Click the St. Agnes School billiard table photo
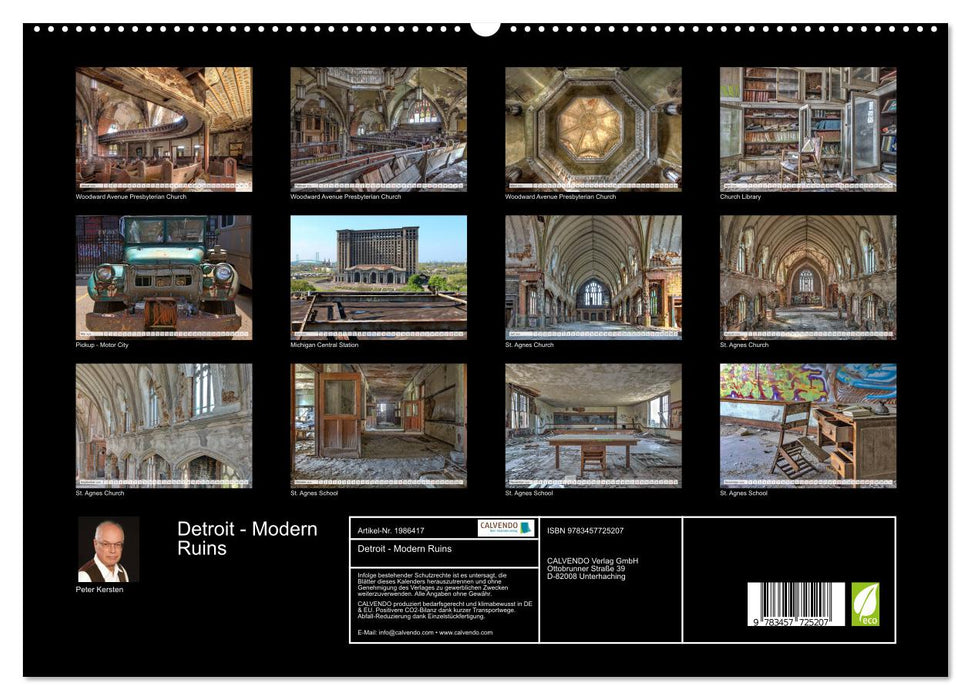Screen dimensions: 971x700 [x=591, y=425]
